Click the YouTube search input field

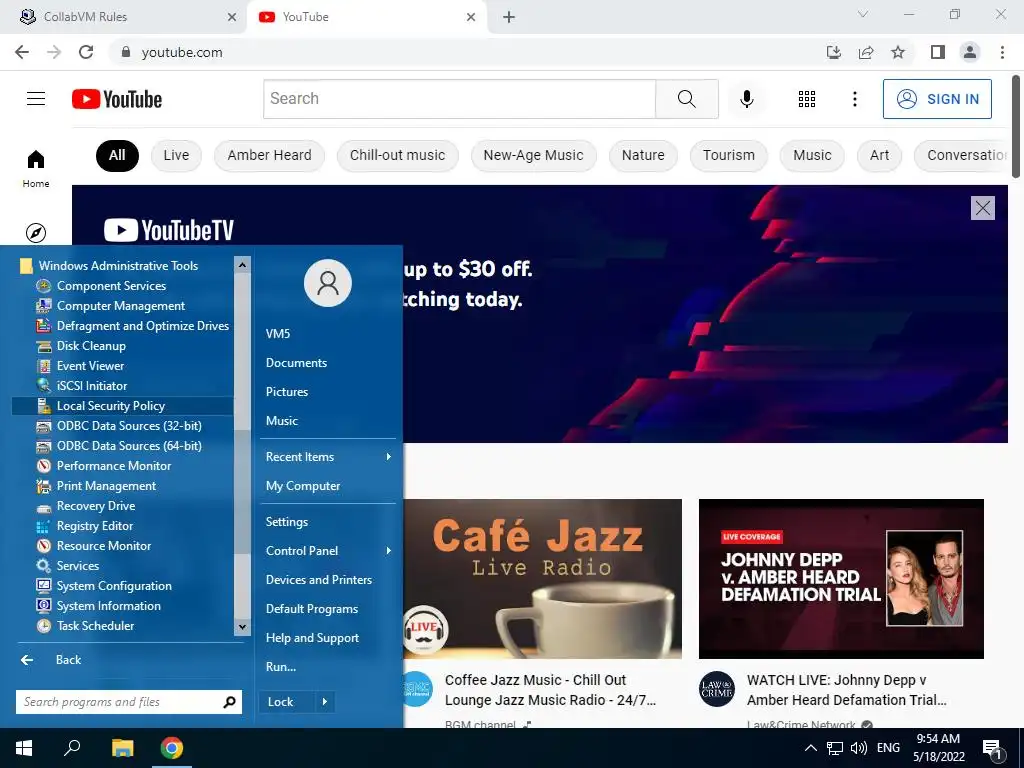click(x=459, y=99)
